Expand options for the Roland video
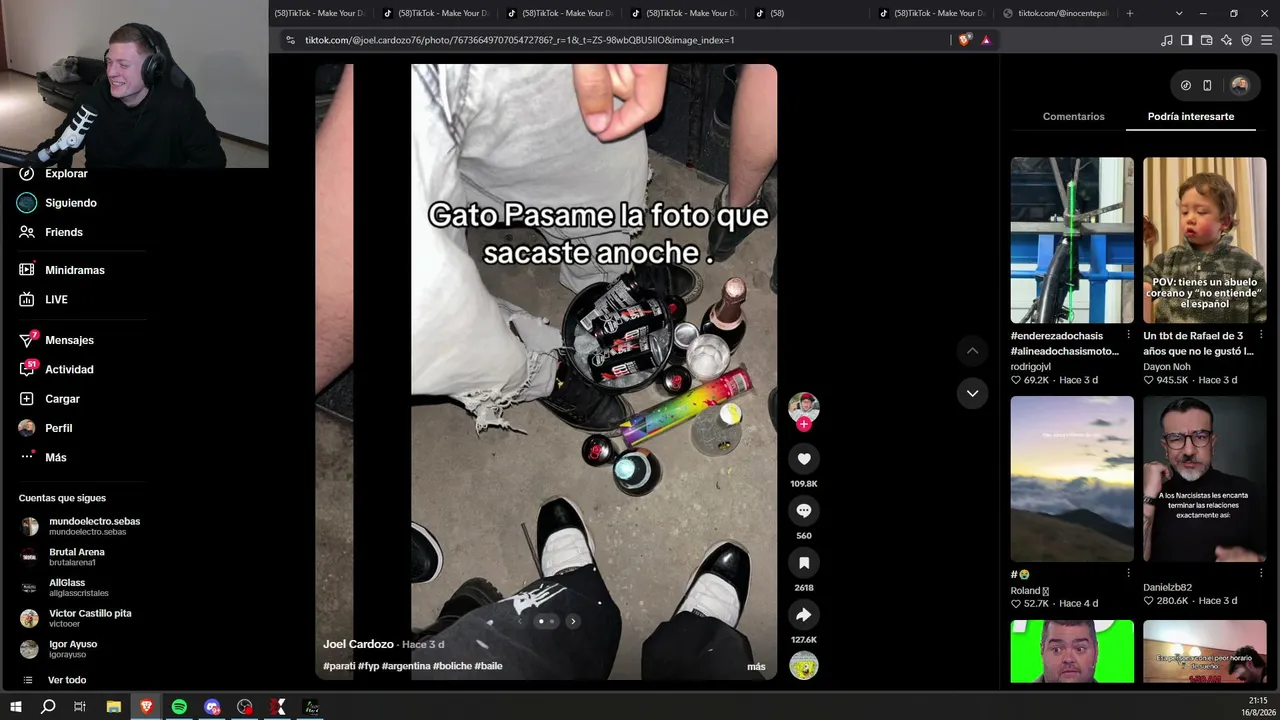This screenshot has height=720, width=1280. 1128,574
